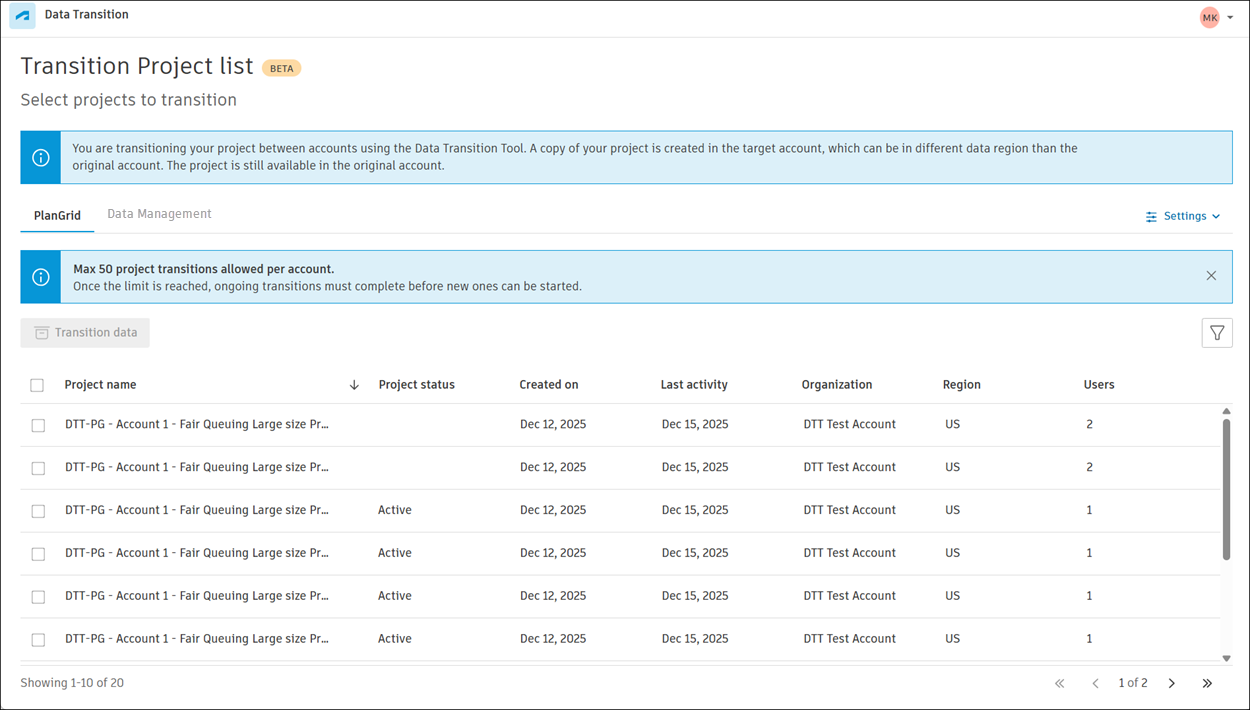Expand the account menu arrow beside MK
Screen dimensions: 1250x710
(1230, 18)
